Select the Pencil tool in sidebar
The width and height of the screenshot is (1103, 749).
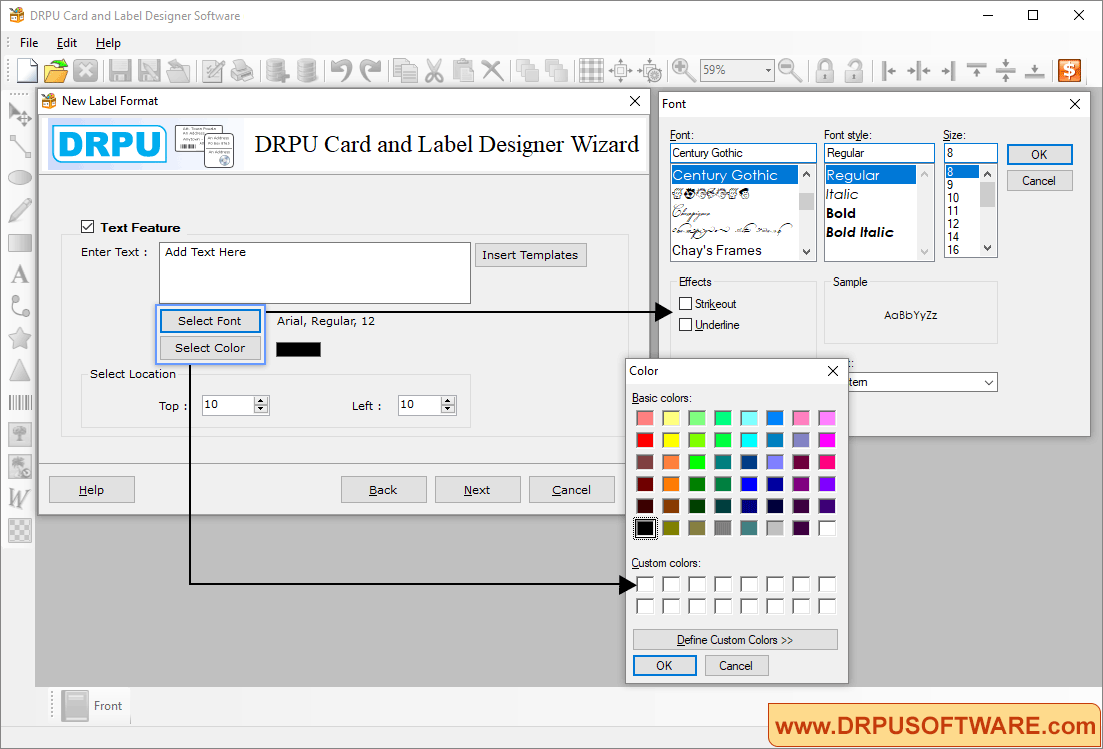20,210
